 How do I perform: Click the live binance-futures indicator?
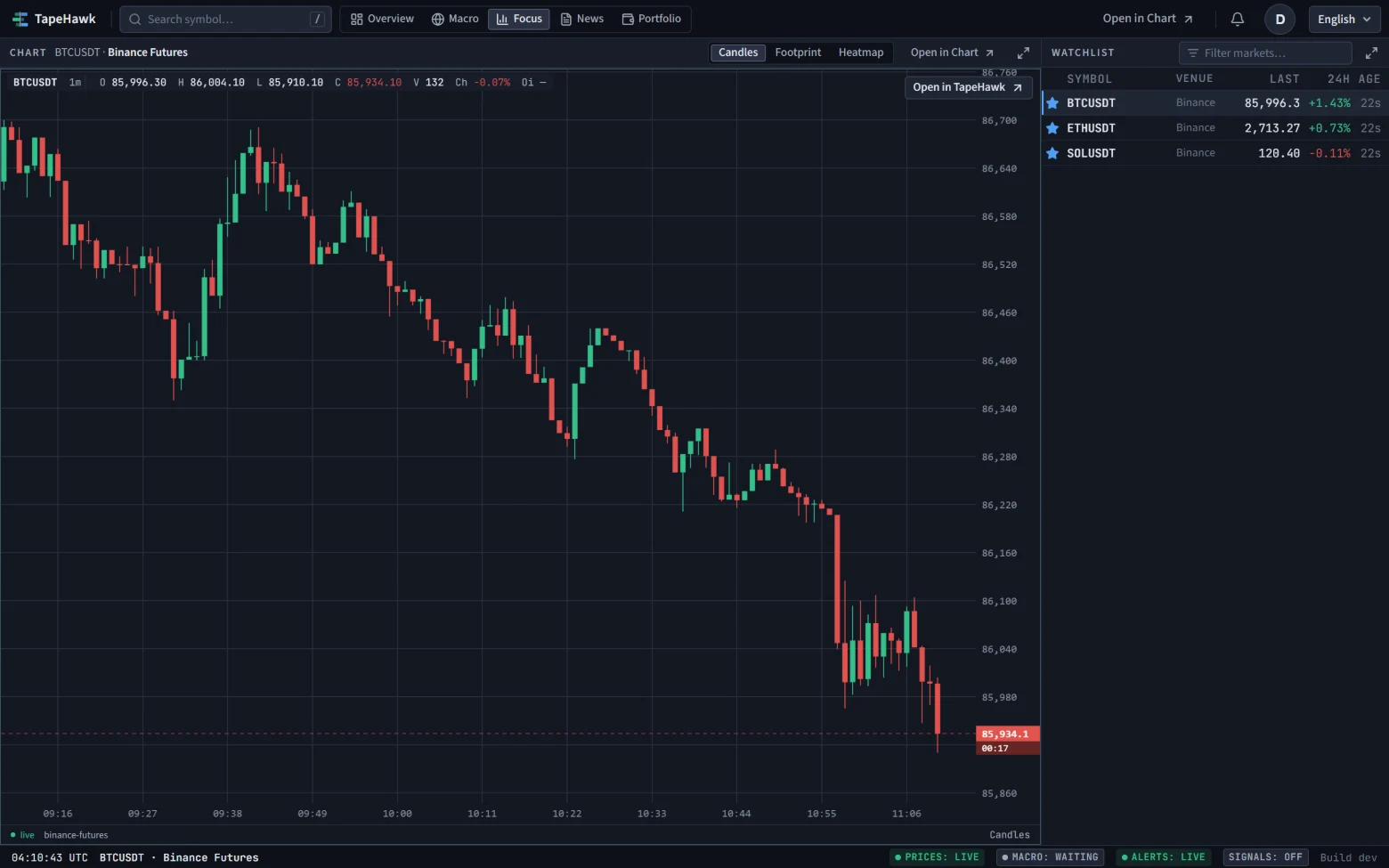point(59,835)
